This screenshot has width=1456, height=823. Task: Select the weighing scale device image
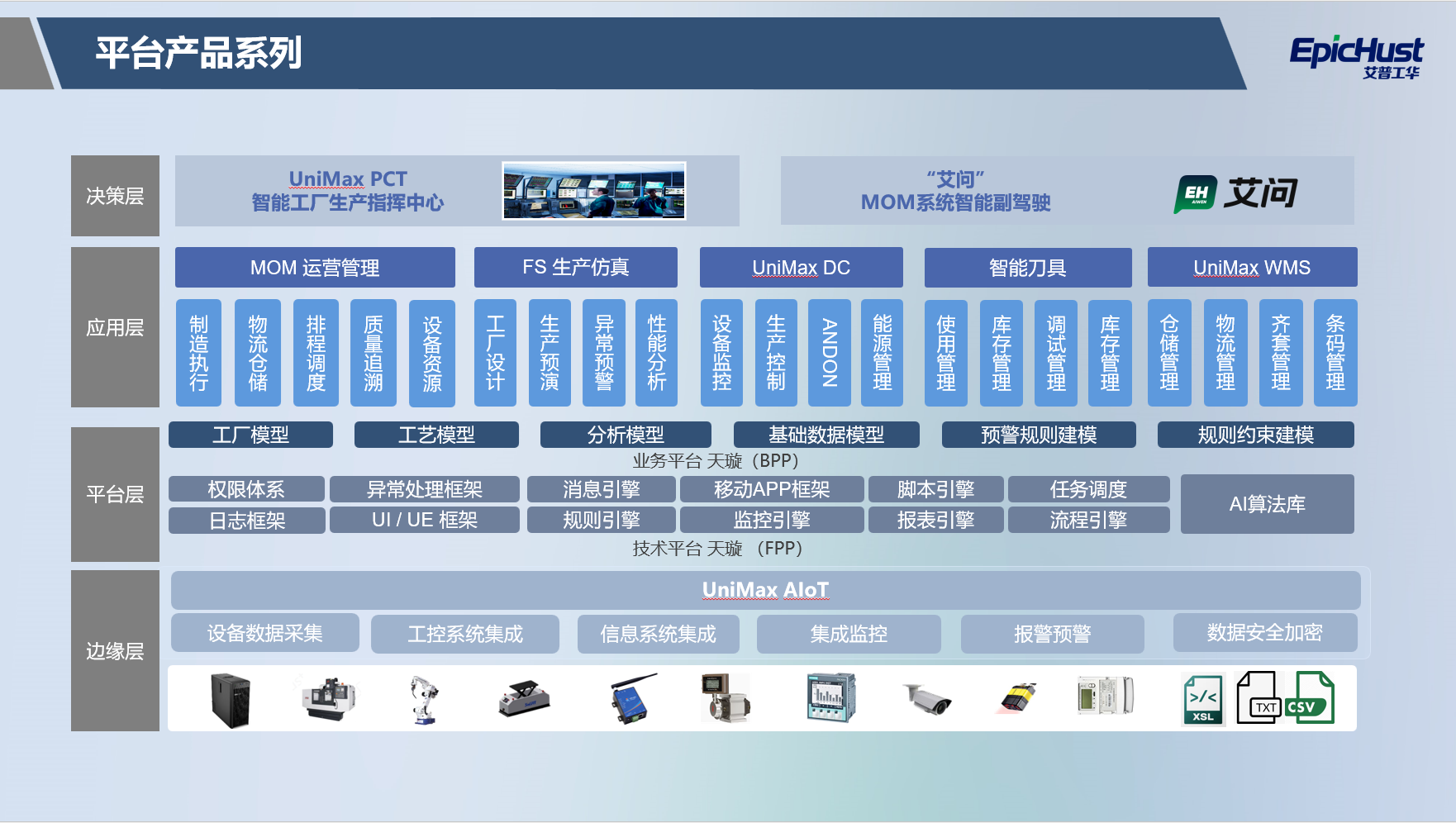525,699
